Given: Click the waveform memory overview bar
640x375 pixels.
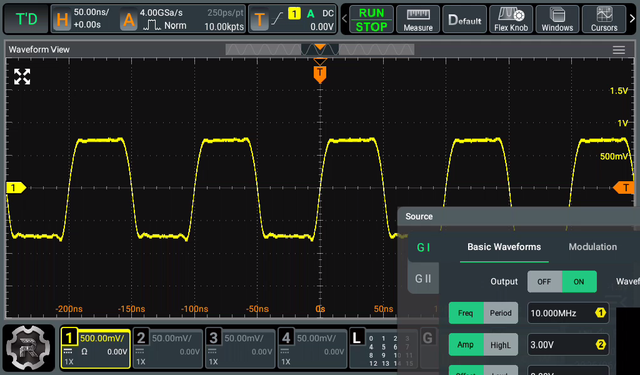Looking at the screenshot, I should coord(320,50).
